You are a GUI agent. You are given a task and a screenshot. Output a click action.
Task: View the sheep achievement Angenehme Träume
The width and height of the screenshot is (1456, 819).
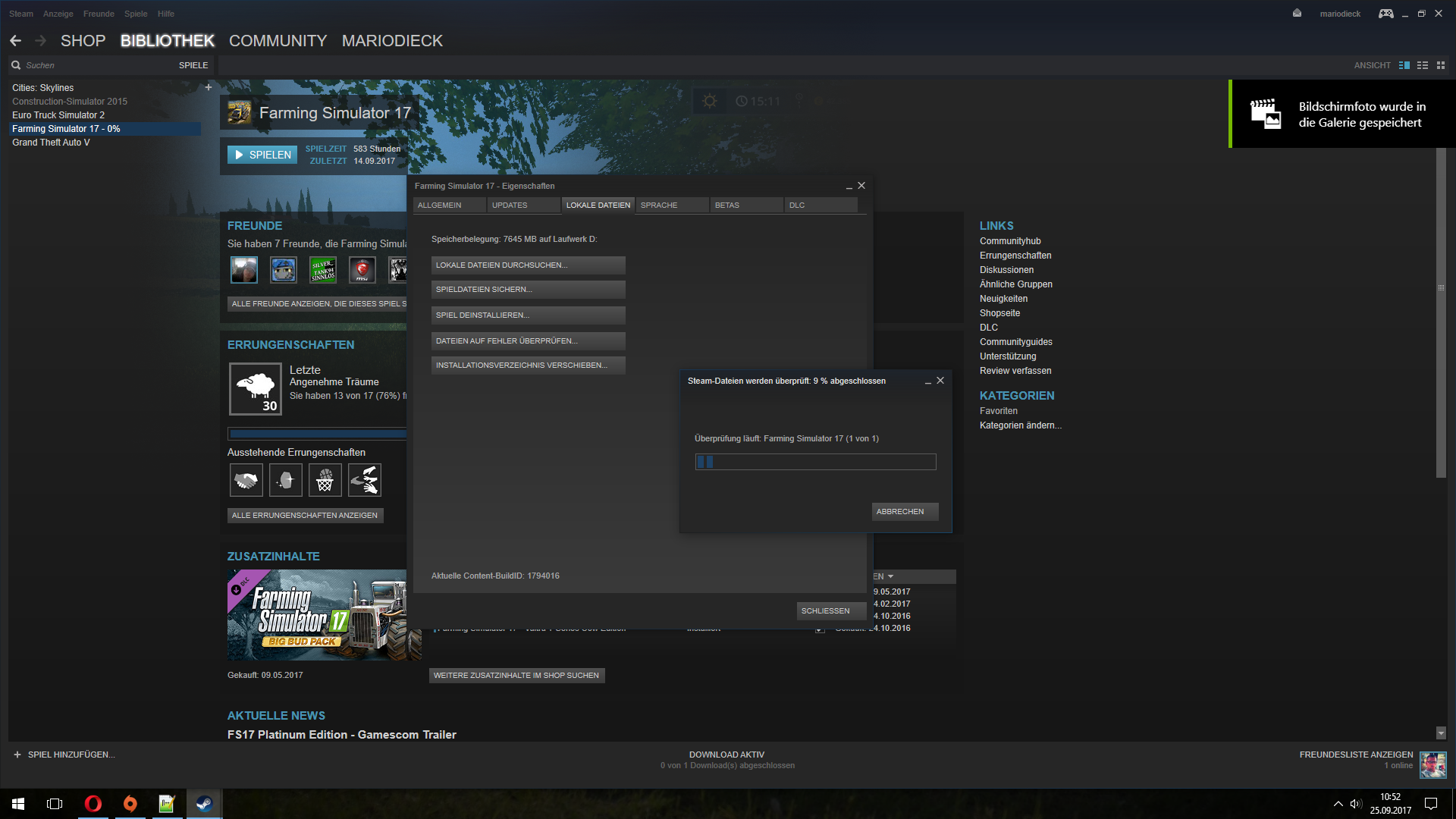coord(256,388)
